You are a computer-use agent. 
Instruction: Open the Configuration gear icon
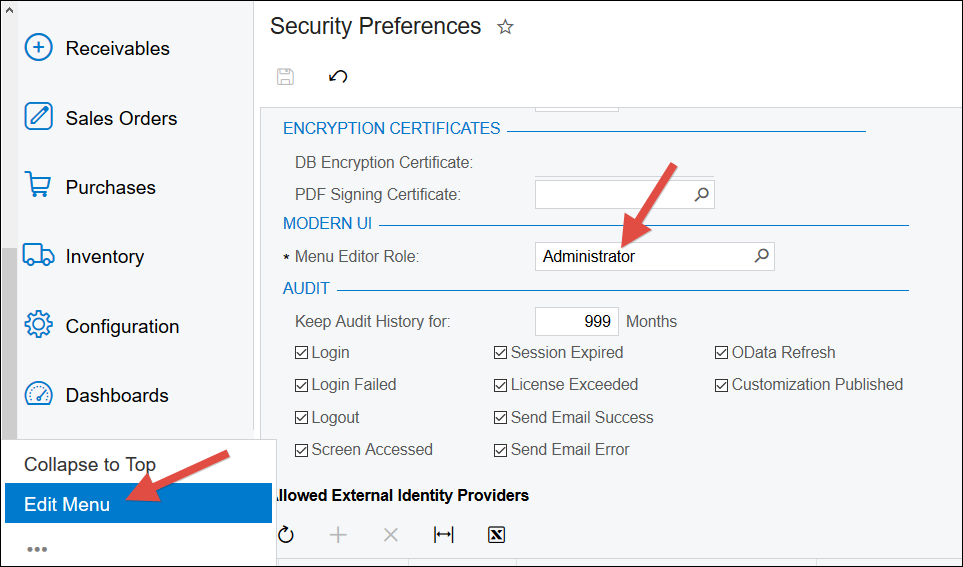click(39, 324)
